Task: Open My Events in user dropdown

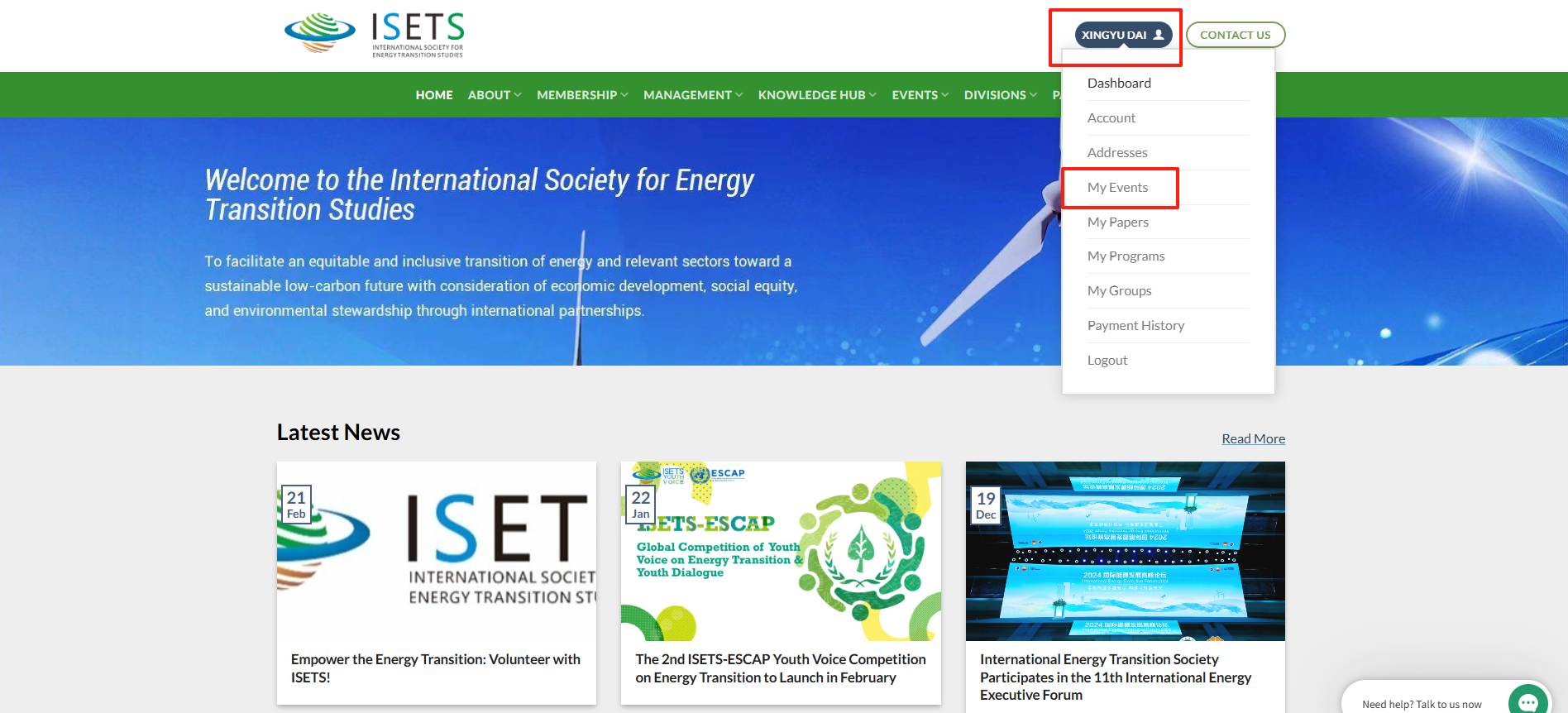Action: 1117,187
